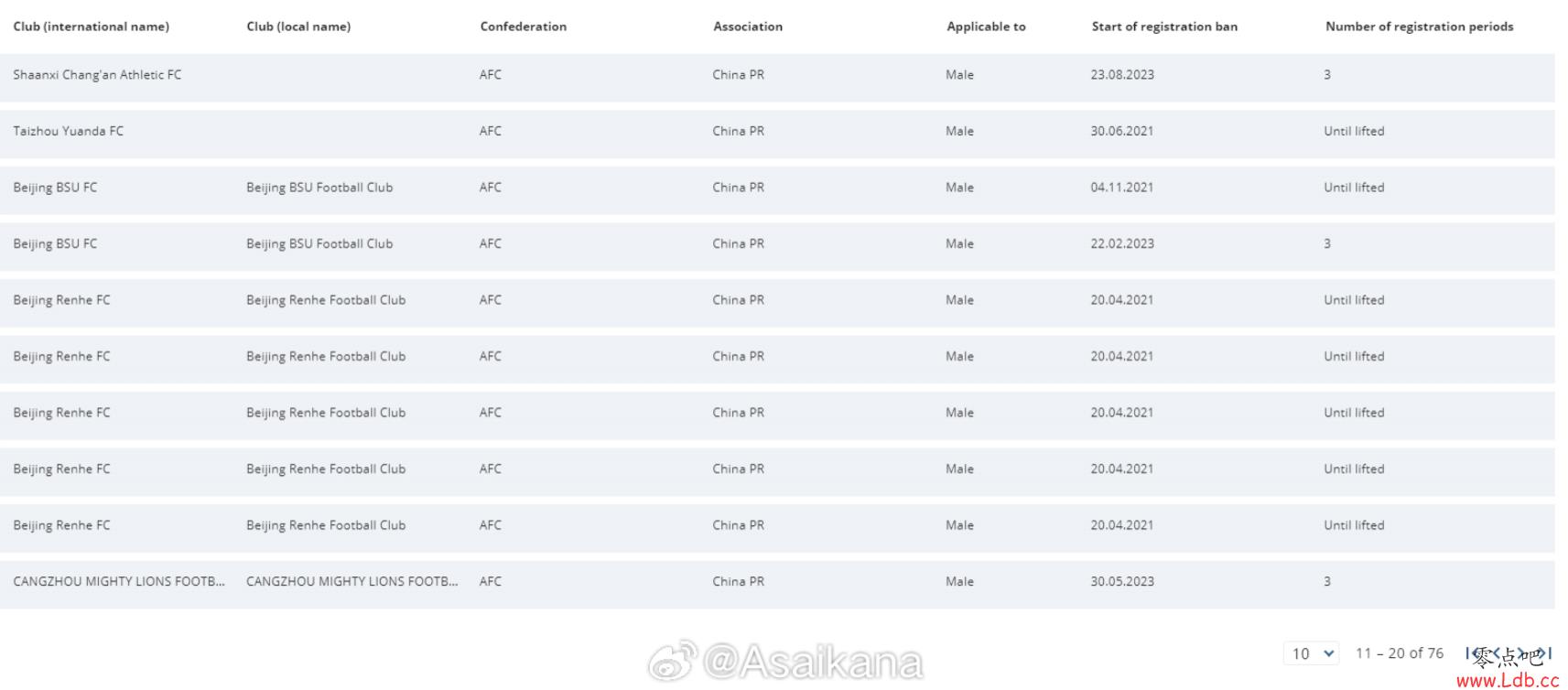This screenshot has width=1568, height=690.
Task: Click the 11 – 20 of 76 page indicator
Action: (1399, 653)
